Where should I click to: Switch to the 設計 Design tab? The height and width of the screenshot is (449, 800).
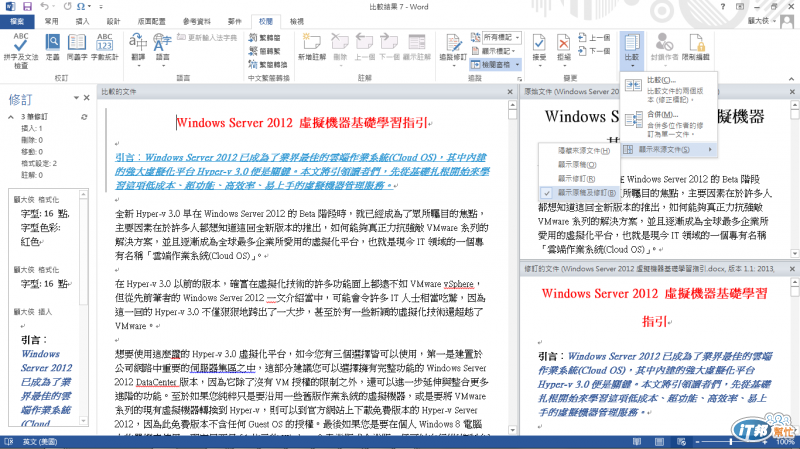[113, 21]
